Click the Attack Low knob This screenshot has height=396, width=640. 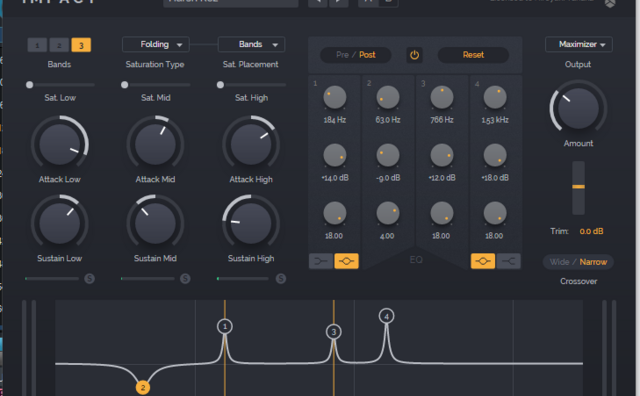pos(60,144)
